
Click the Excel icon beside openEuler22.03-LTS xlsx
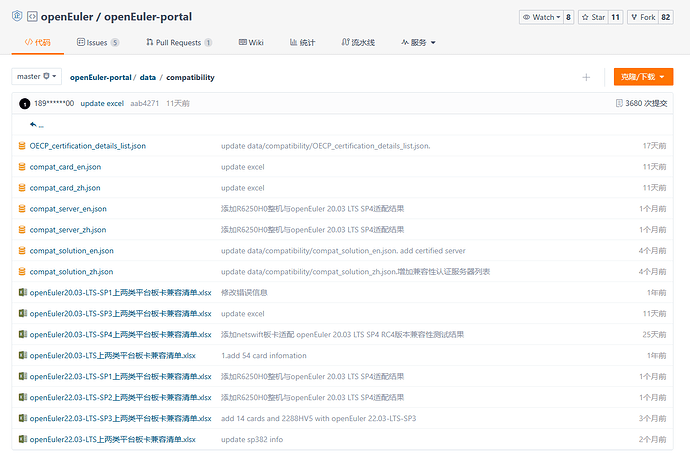(x=22, y=439)
